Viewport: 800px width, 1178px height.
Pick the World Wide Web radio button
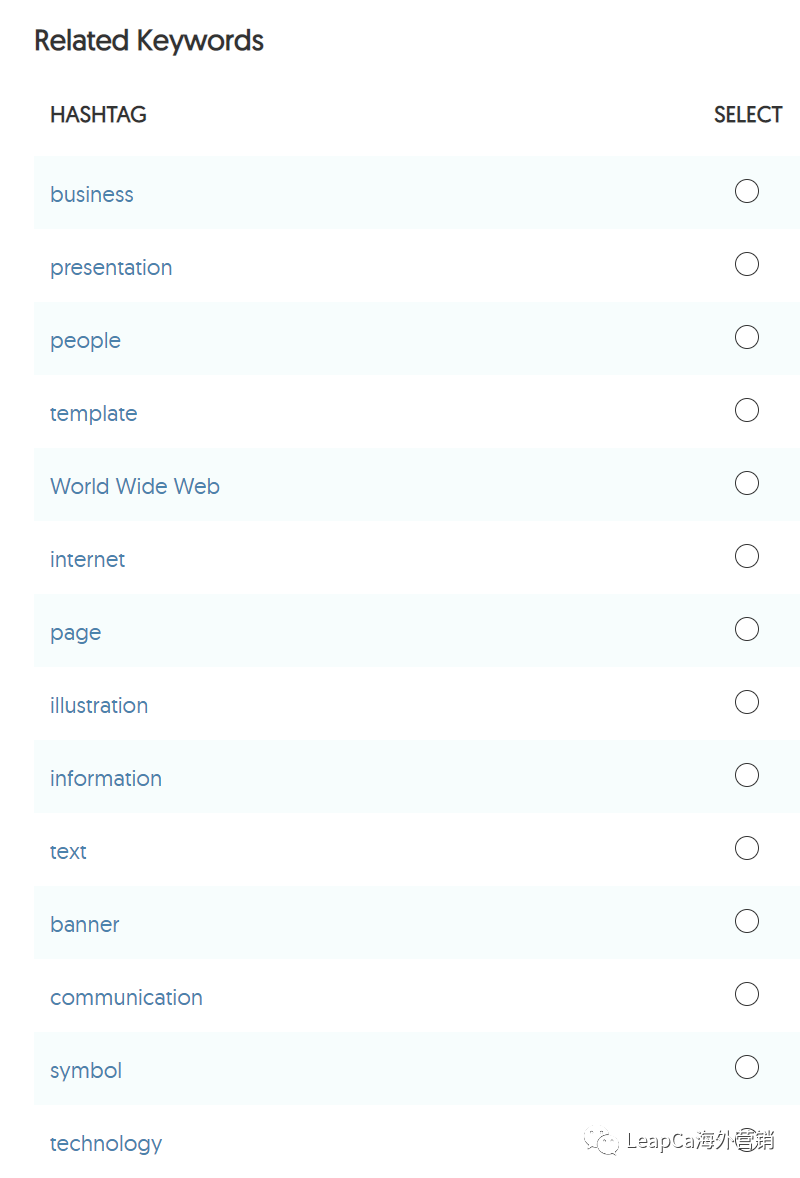[746, 483]
